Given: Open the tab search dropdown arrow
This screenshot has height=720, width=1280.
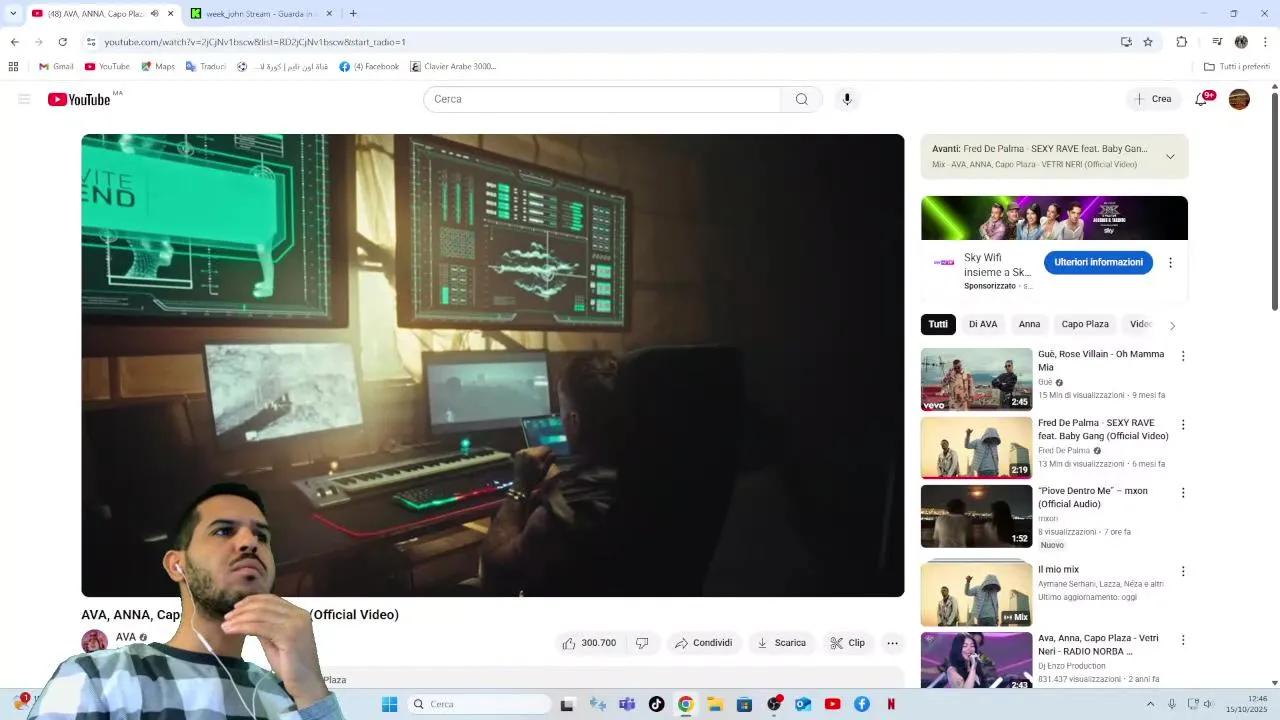Looking at the screenshot, I should coord(13,14).
